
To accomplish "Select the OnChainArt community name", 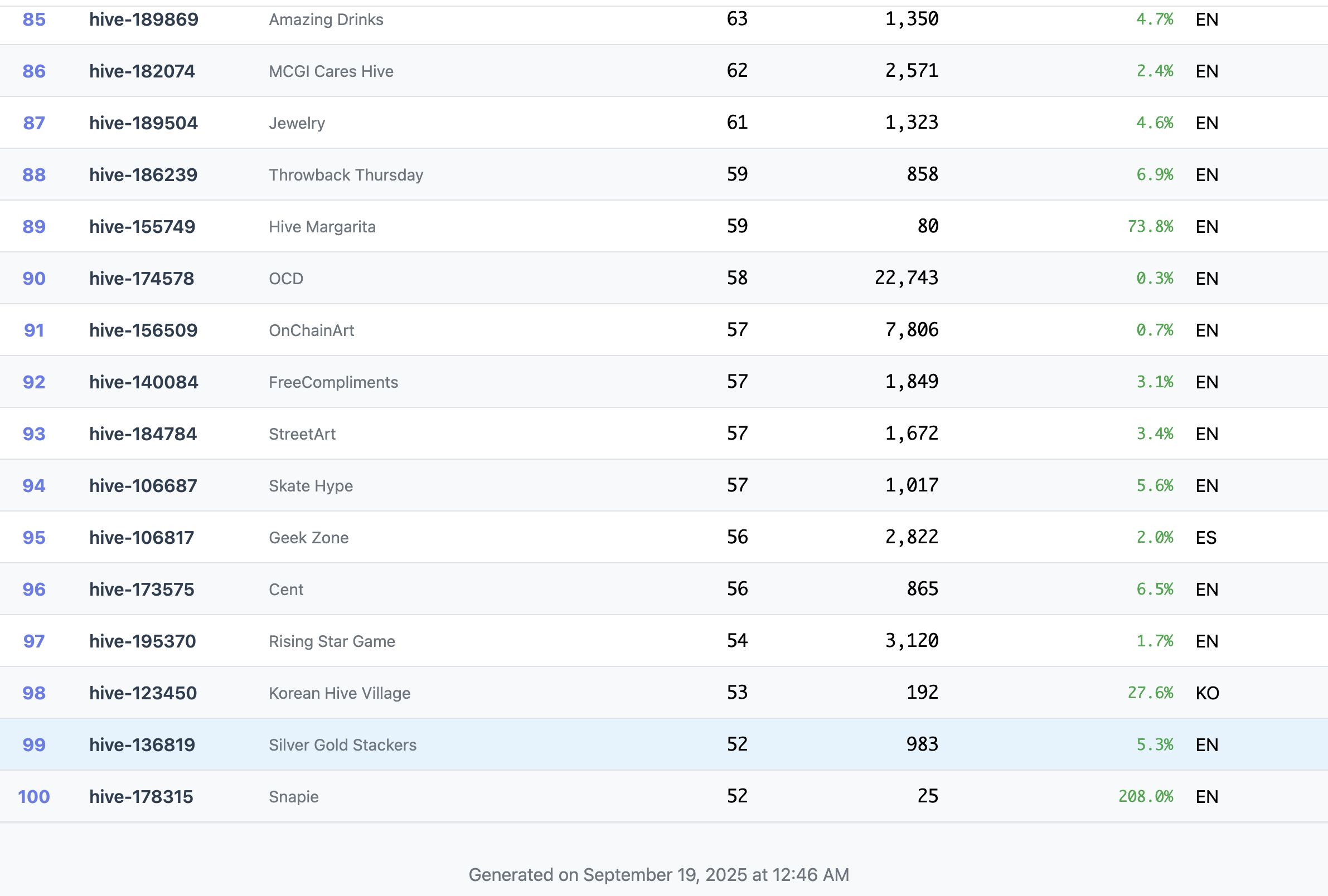I will click(312, 330).
